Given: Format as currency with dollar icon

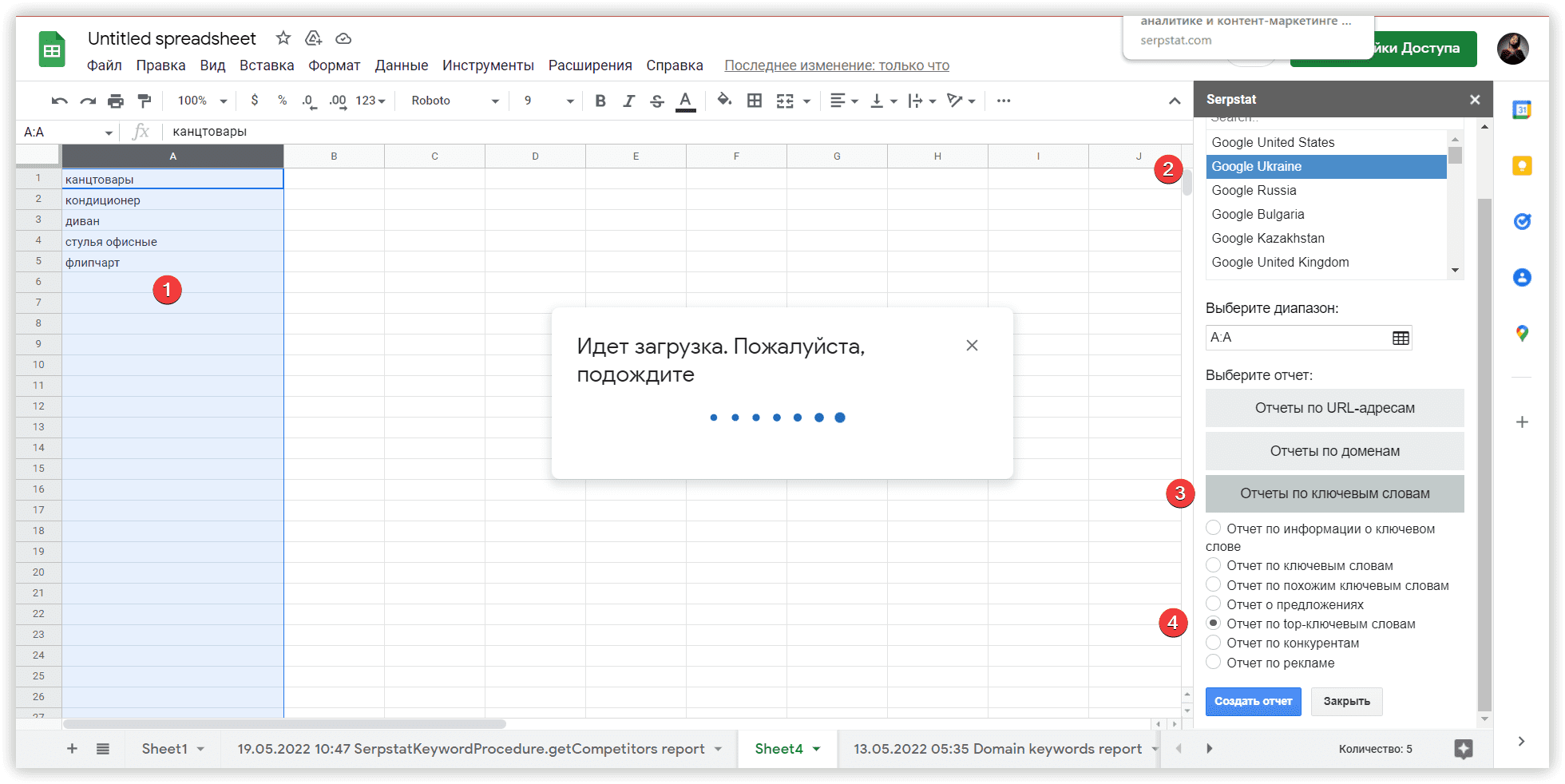Looking at the screenshot, I should point(255,100).
